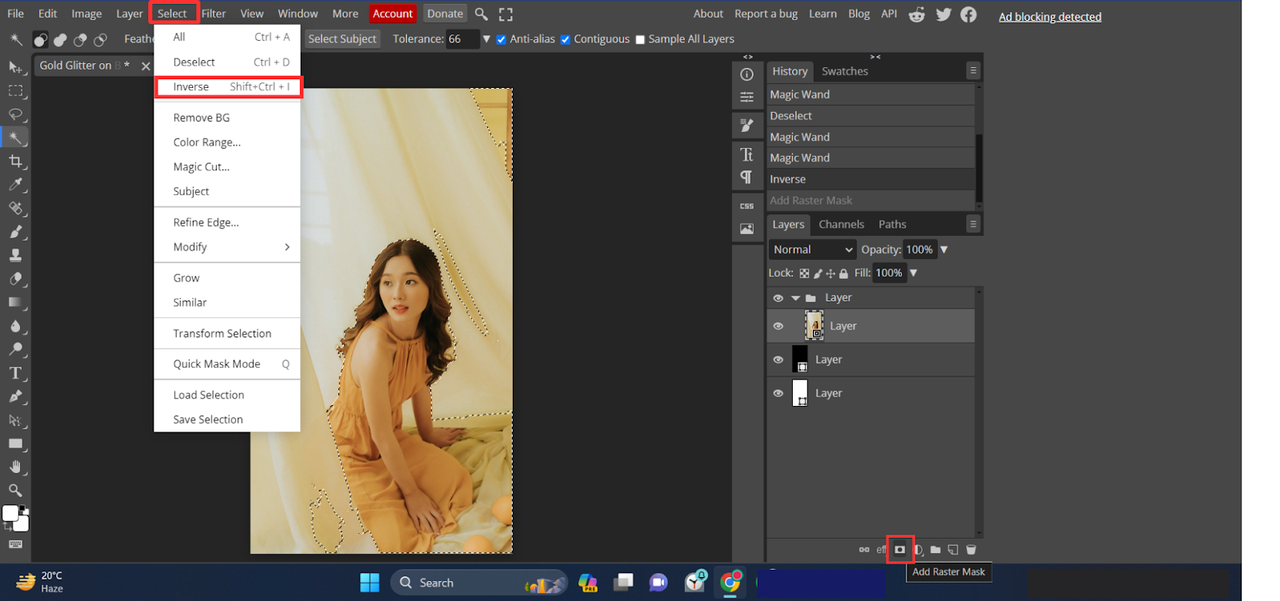Switch to the Channels tab
The height and width of the screenshot is (601, 1280).
pyautogui.click(x=841, y=224)
